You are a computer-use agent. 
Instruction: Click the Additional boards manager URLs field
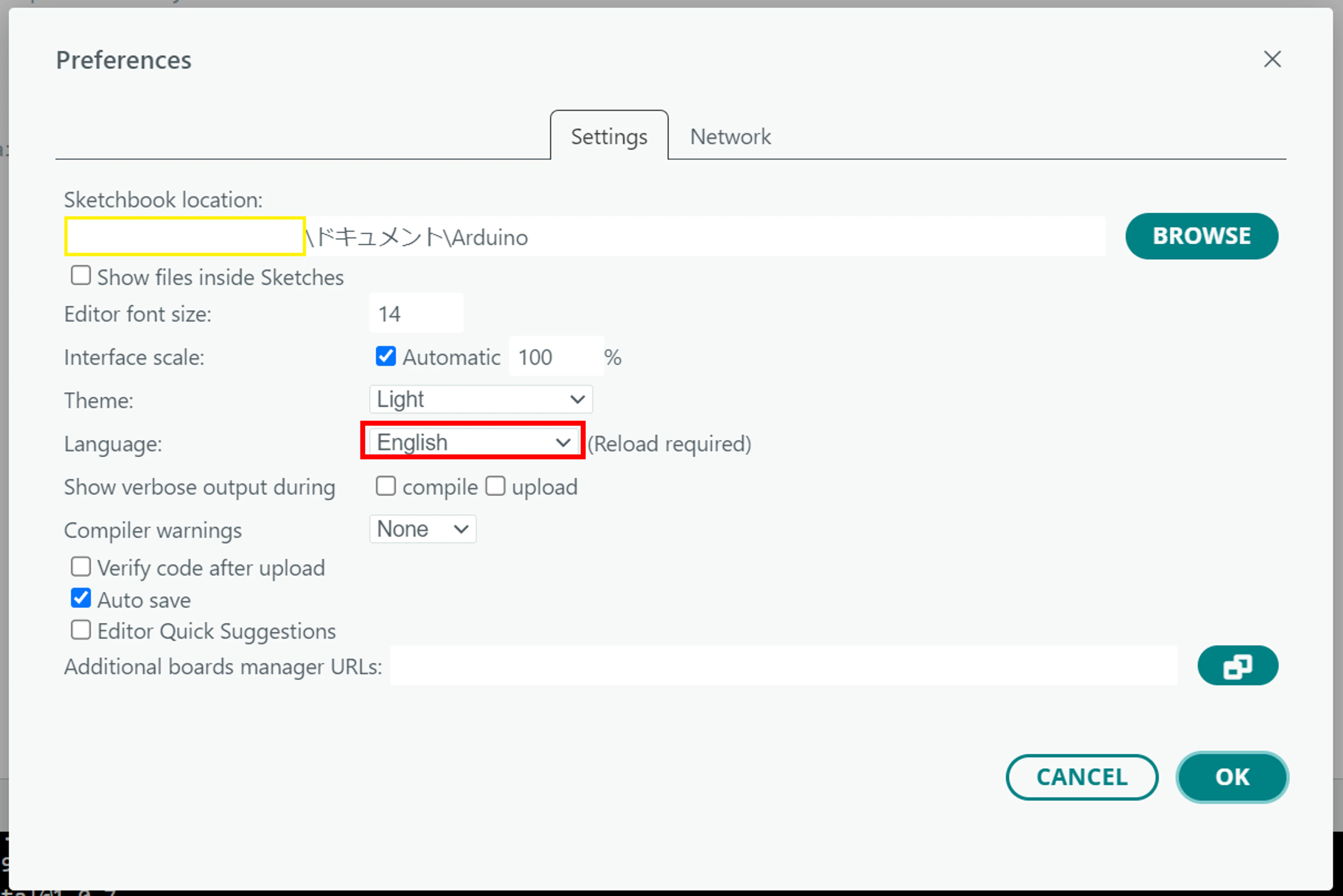pos(784,666)
